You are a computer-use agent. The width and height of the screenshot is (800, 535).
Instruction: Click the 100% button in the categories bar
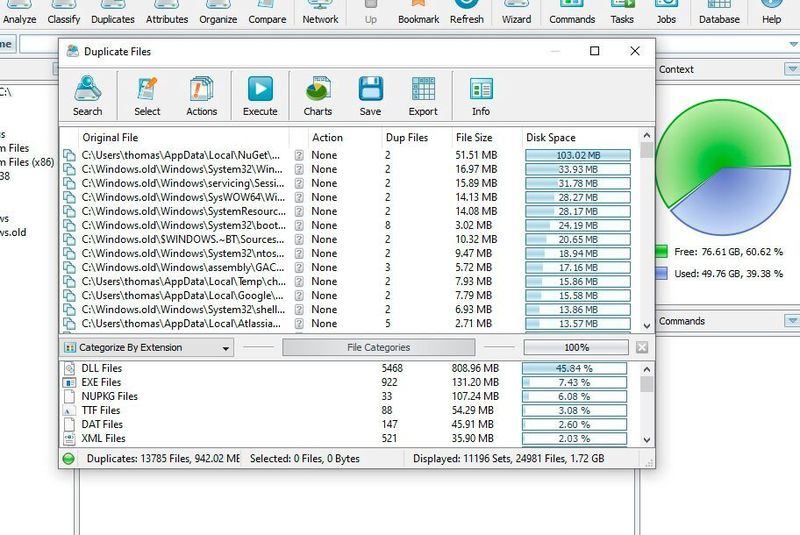[576, 348]
